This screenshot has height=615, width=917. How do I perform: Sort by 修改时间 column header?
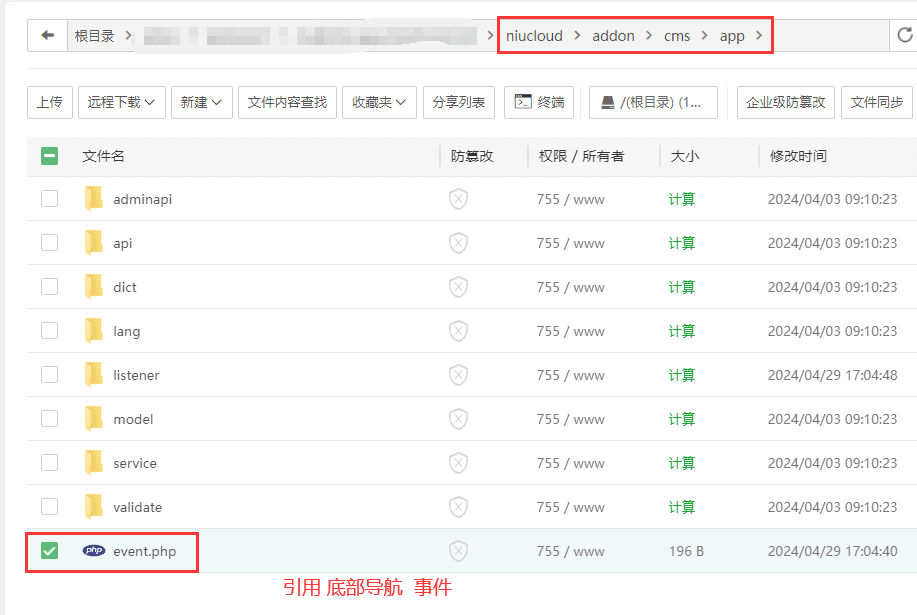pyautogui.click(x=798, y=156)
